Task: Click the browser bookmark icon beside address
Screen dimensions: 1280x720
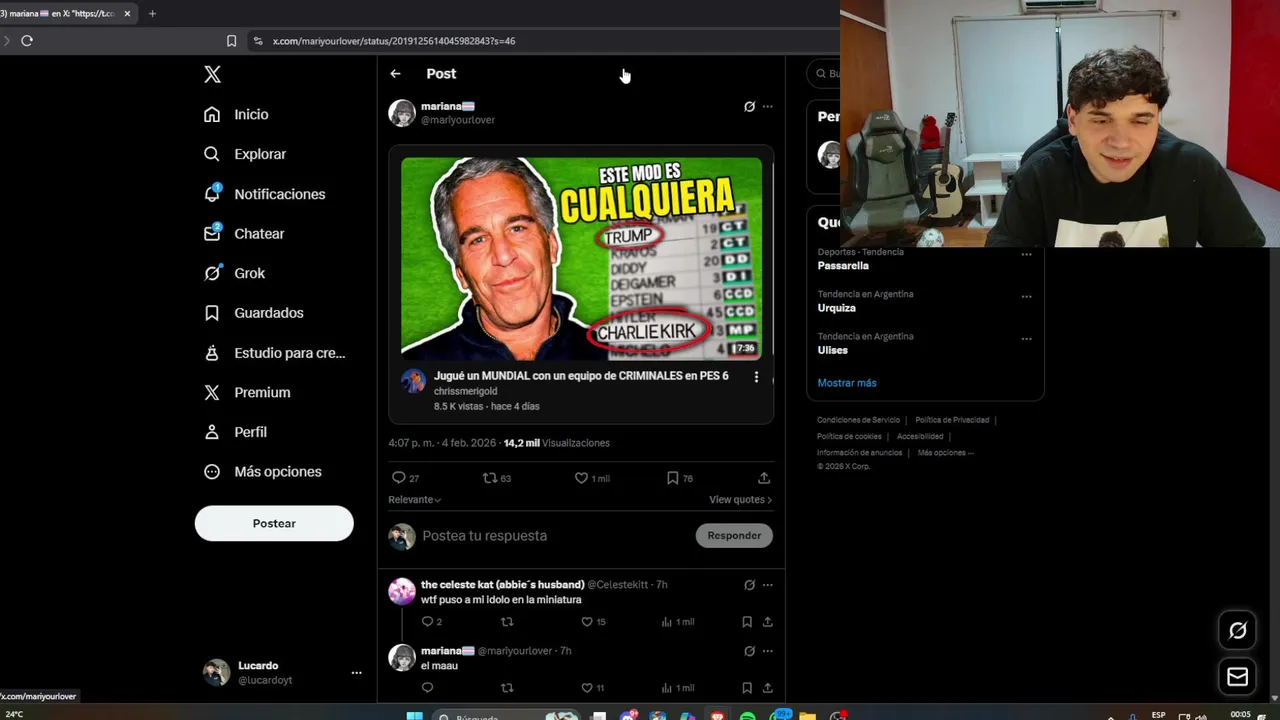Action: 231,41
